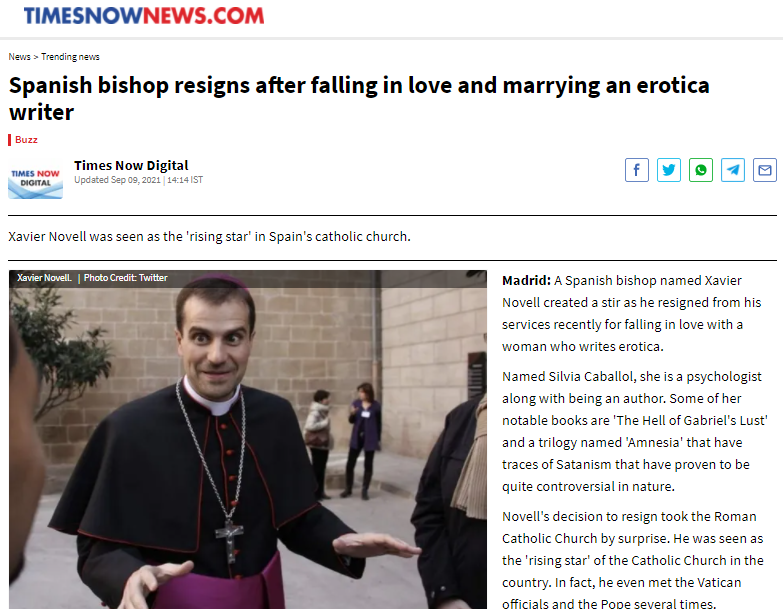783x609 pixels.
Task: Click the paragraph naming Silvia Caballol
Action: (635, 431)
